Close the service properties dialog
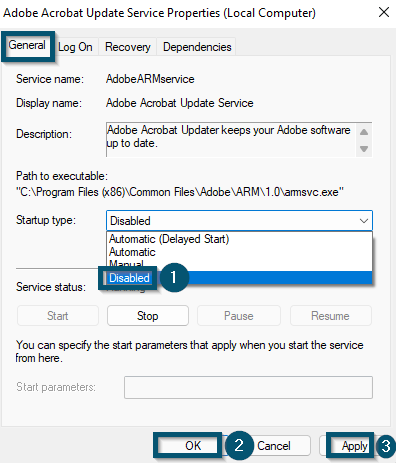 (384, 12)
